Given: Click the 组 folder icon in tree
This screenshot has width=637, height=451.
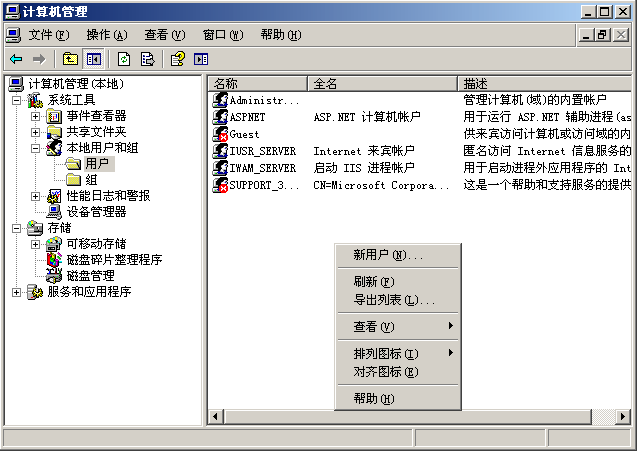Looking at the screenshot, I should pyautogui.click(x=74, y=180).
